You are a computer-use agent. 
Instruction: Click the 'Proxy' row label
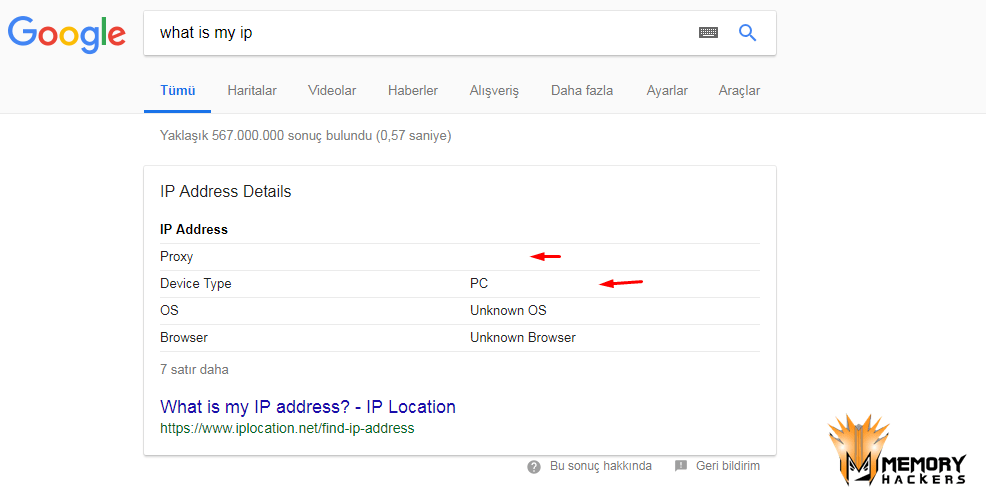pyautogui.click(x=177, y=257)
